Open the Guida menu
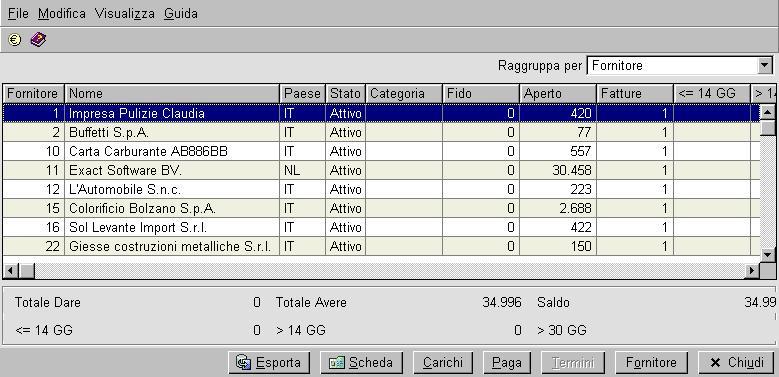 181,13
